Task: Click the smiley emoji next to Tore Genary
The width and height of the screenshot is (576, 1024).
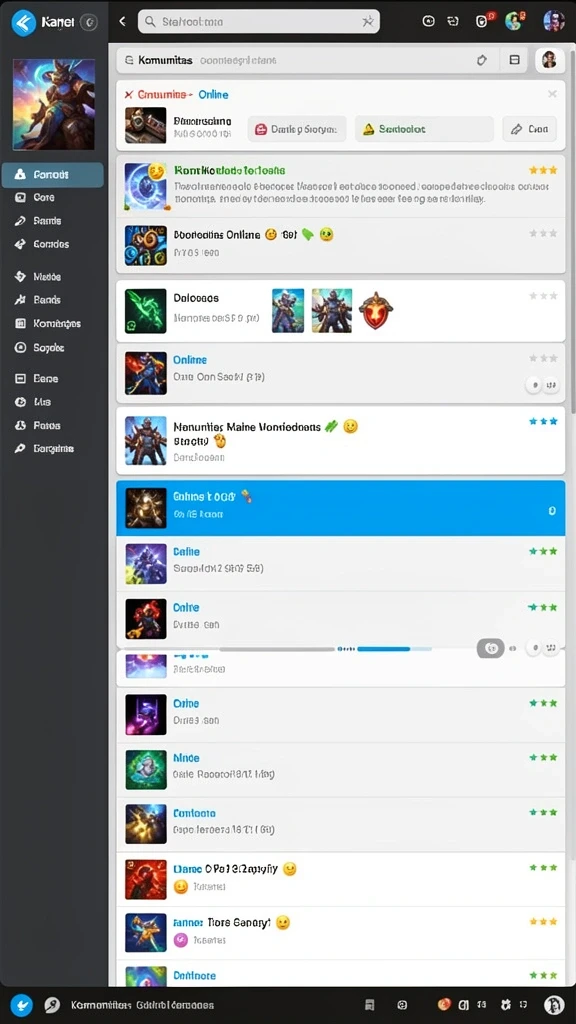Action: [282, 923]
